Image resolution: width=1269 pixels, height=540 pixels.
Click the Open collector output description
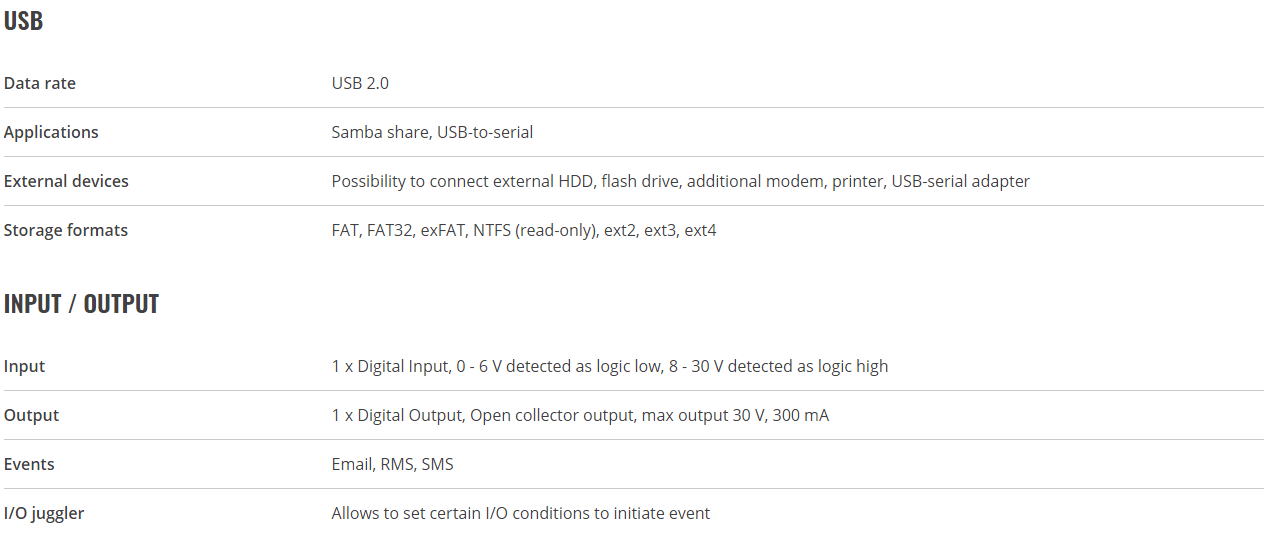580,415
